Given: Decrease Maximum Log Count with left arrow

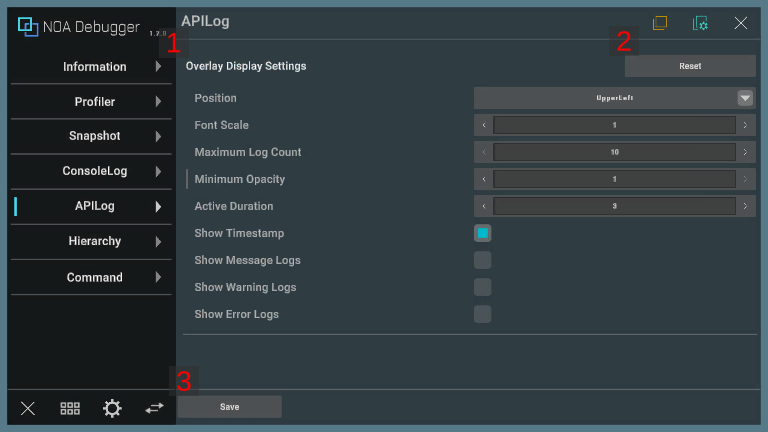Looking at the screenshot, I should point(483,152).
